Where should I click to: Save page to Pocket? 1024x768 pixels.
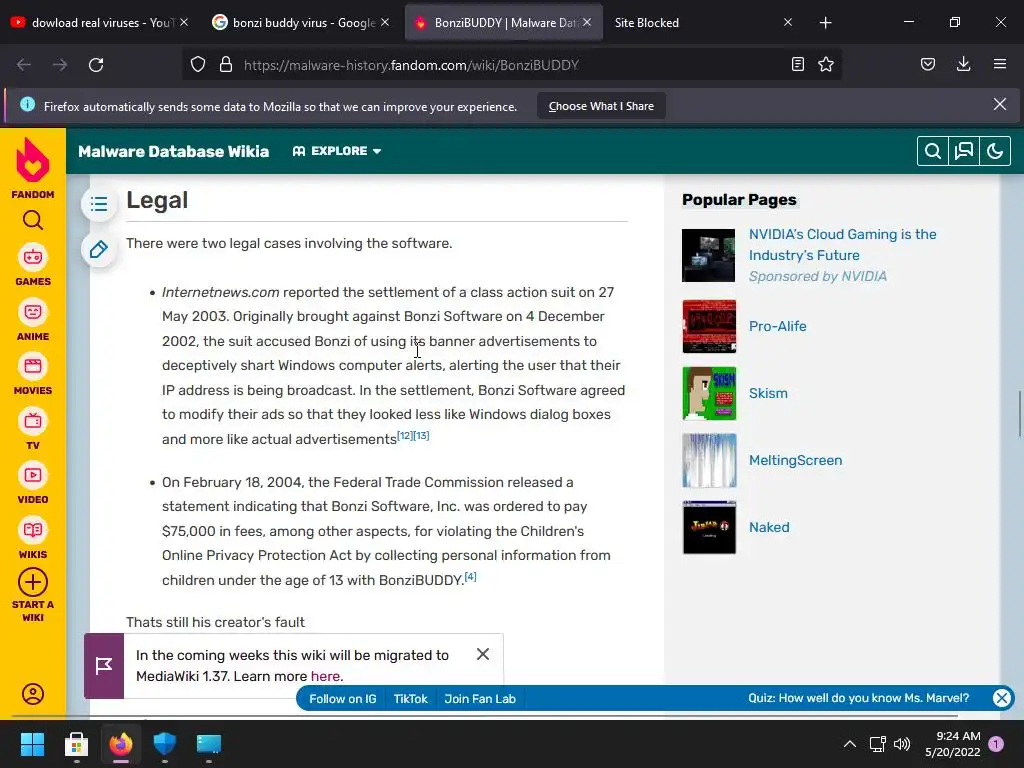(928, 65)
